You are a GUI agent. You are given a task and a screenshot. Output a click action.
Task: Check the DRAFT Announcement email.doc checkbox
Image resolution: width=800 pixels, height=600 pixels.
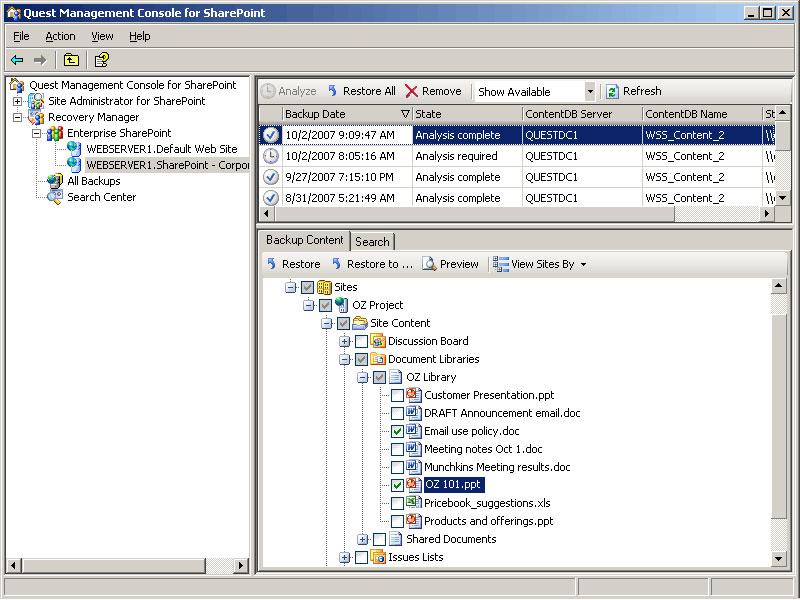pyautogui.click(x=397, y=413)
